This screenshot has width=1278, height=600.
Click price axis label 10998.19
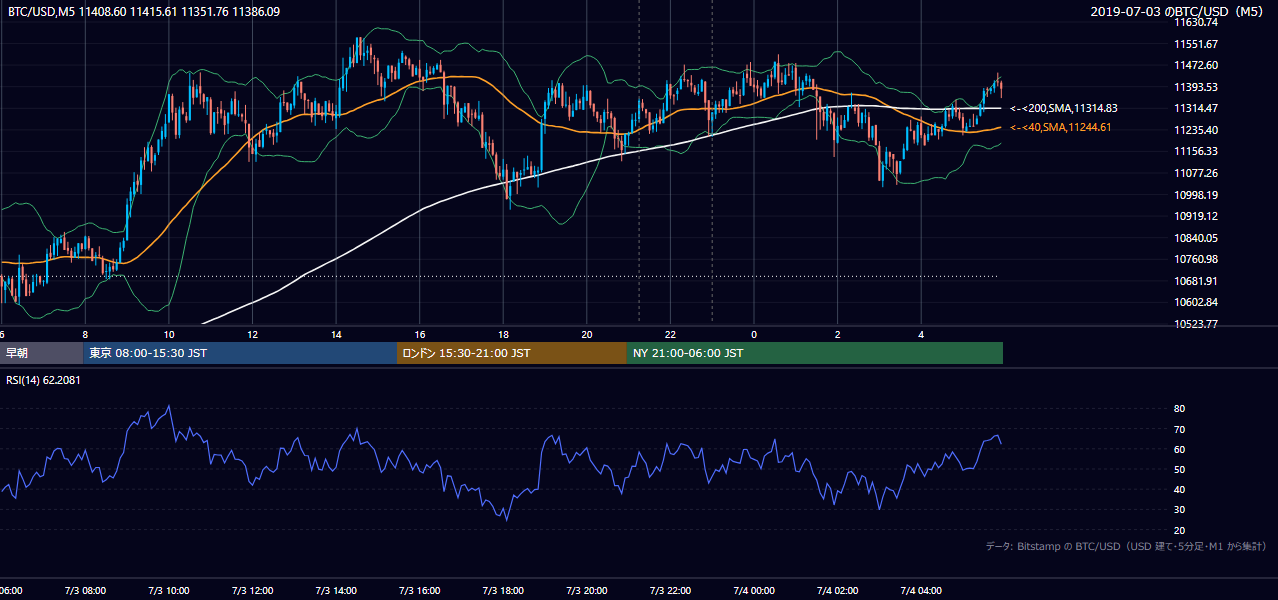[1196, 195]
